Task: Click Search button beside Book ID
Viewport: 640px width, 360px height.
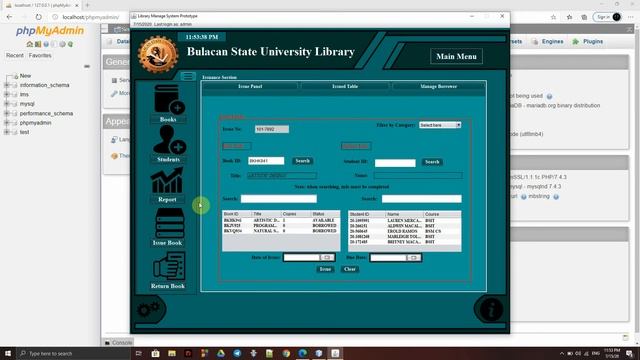Action: [x=302, y=161]
